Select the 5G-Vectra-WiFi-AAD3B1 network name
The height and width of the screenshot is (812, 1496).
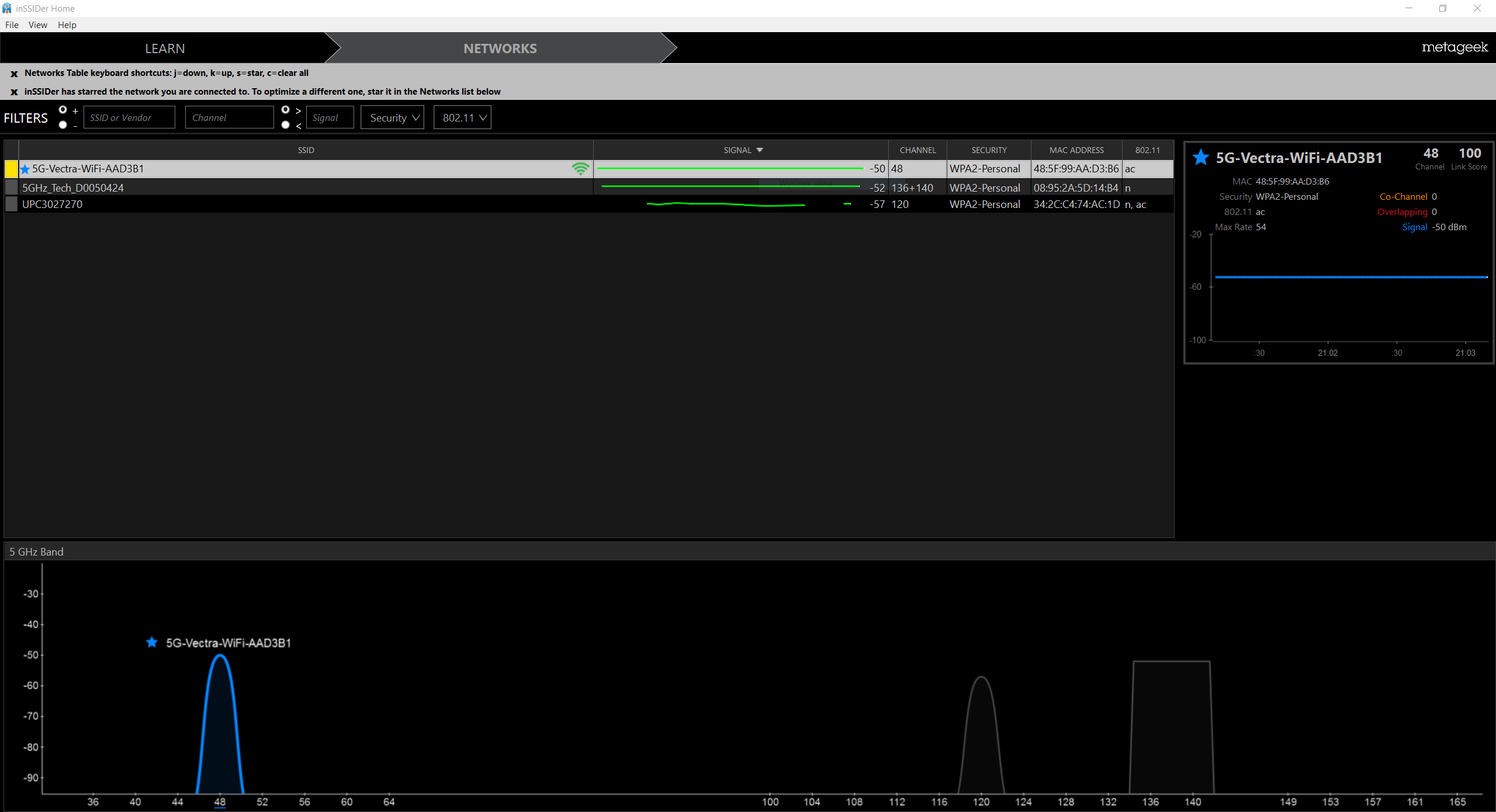(x=88, y=169)
